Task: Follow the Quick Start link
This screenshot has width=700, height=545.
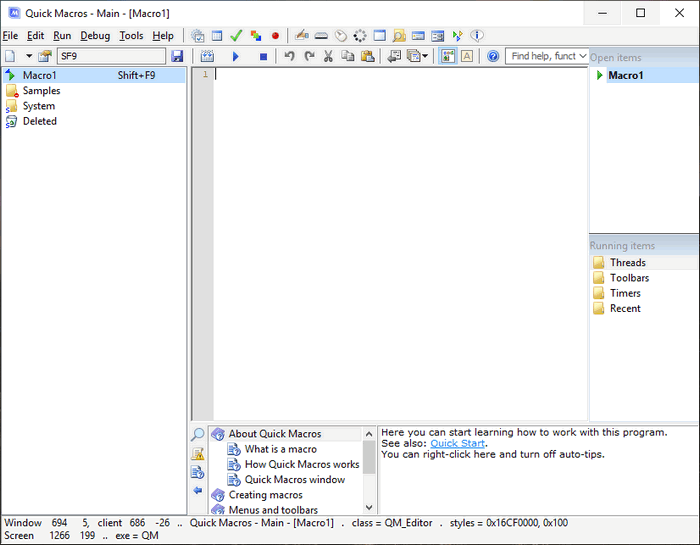Action: [457, 443]
